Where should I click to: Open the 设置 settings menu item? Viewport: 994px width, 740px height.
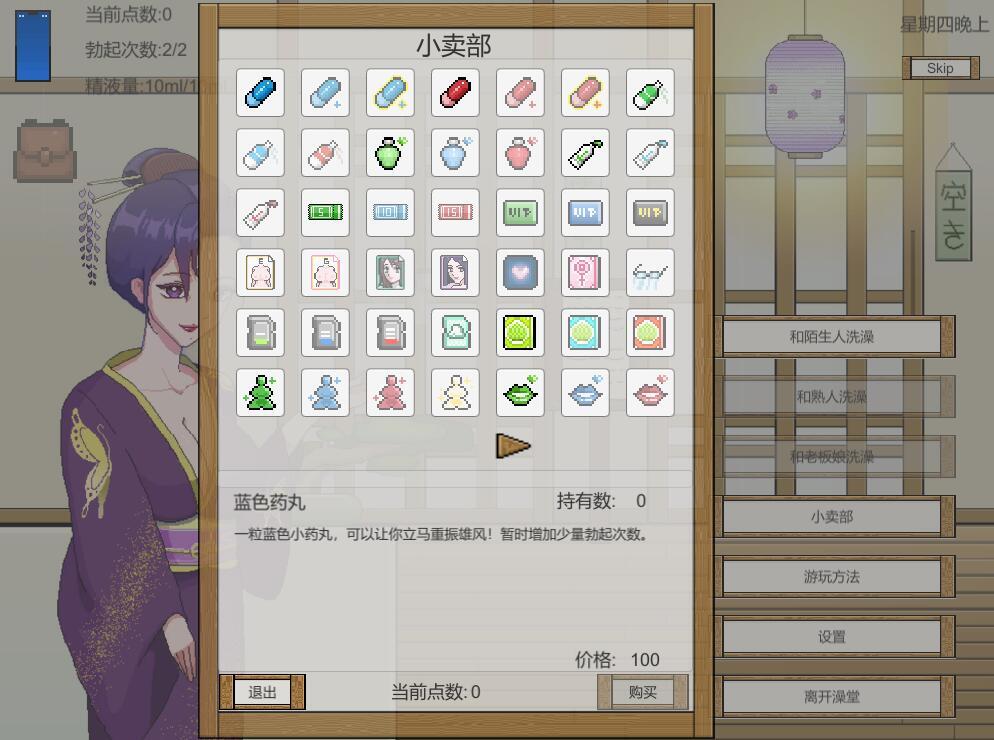coord(834,637)
